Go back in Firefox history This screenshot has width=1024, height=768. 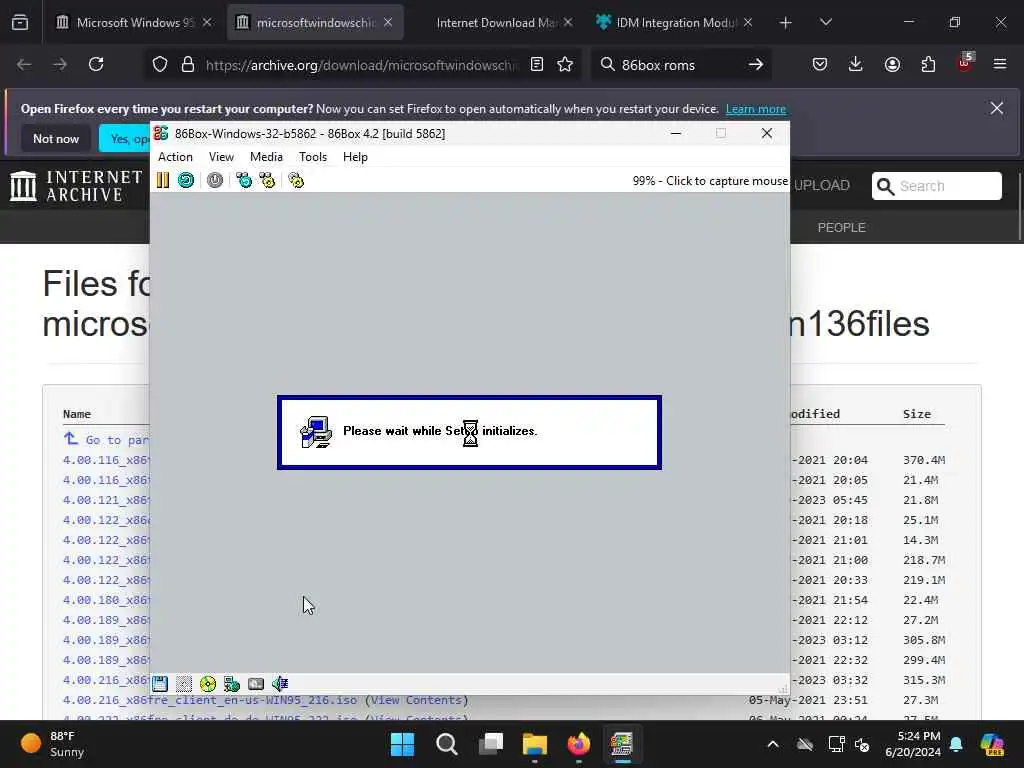(x=24, y=64)
